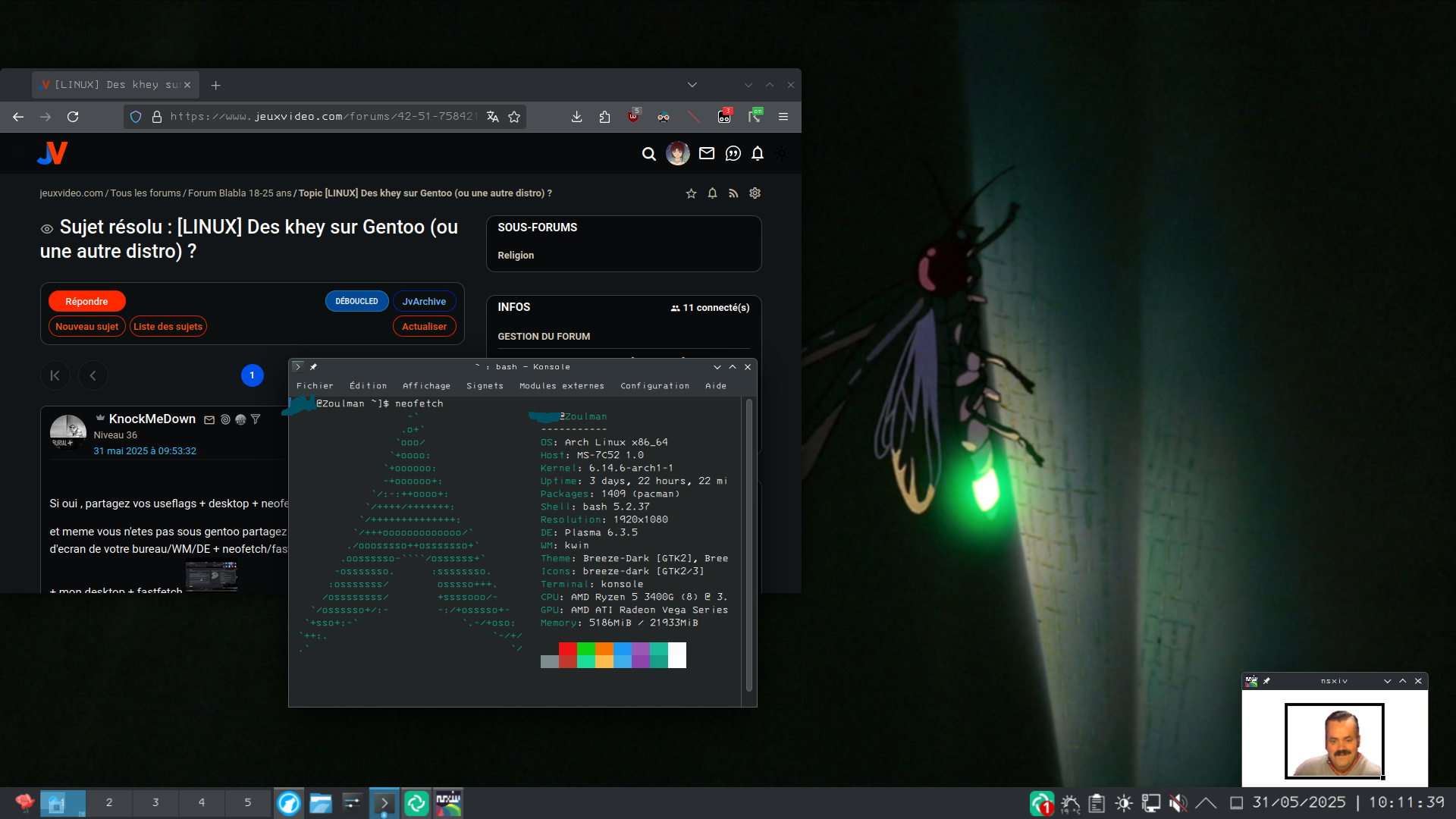Open Konsole Édition menu
Image resolution: width=1456 pixels, height=819 pixels.
pos(368,386)
